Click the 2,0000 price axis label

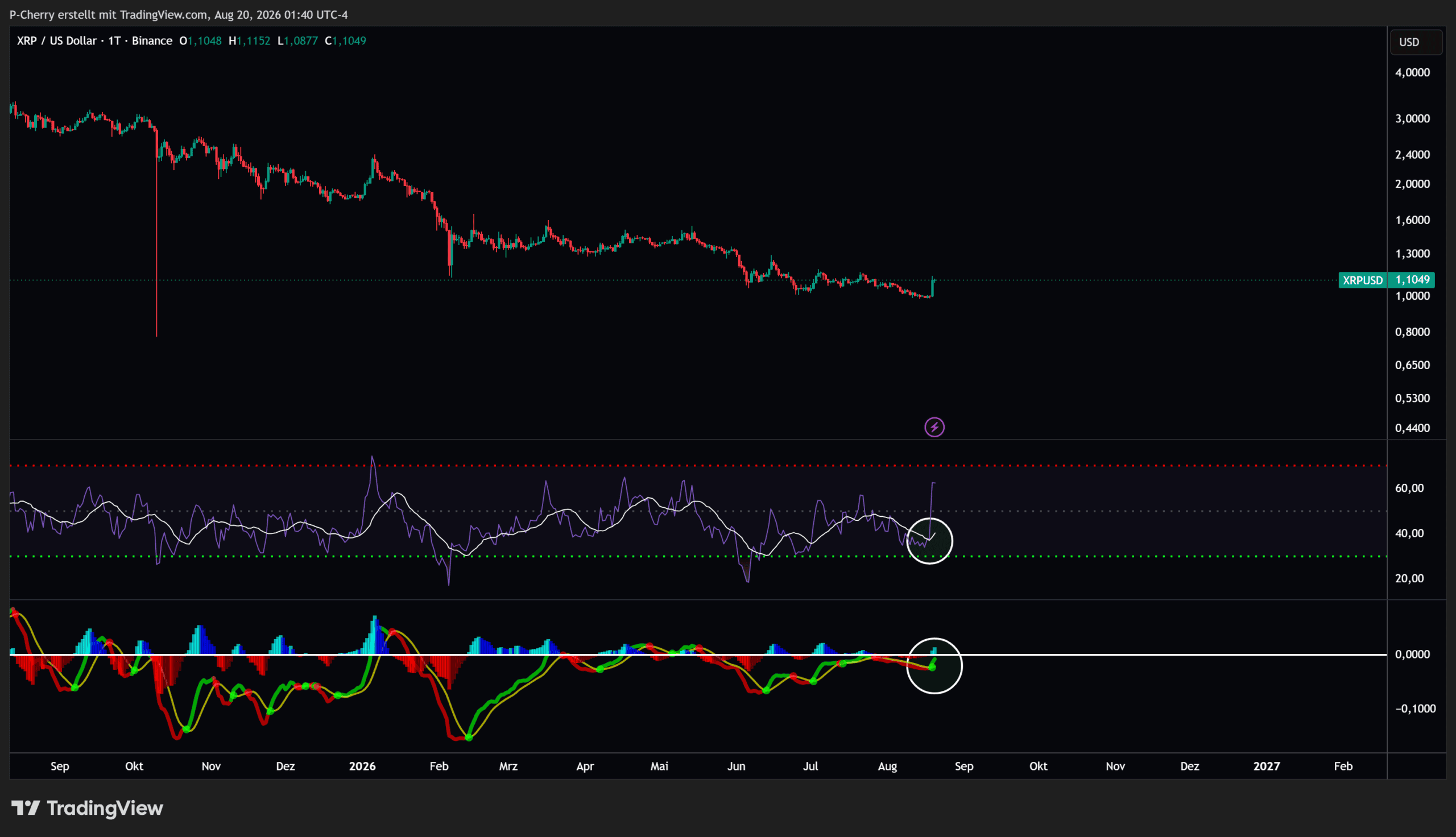[x=1412, y=184]
